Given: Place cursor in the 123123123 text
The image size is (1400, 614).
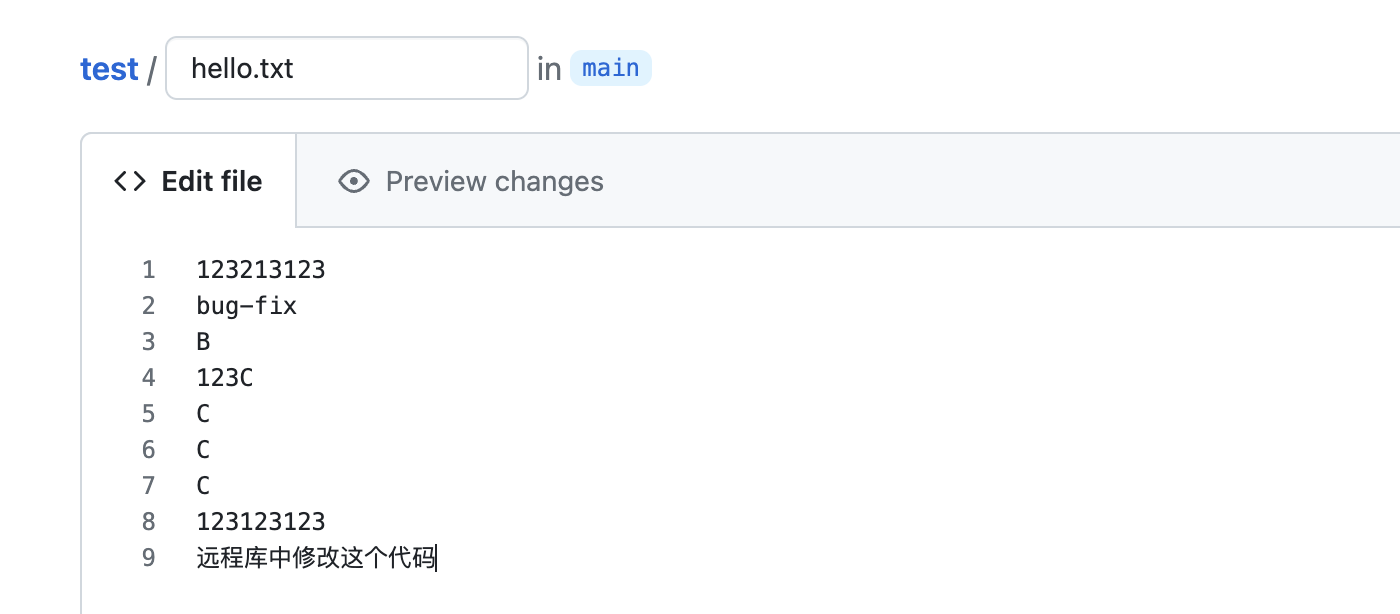Looking at the screenshot, I should 261,522.
